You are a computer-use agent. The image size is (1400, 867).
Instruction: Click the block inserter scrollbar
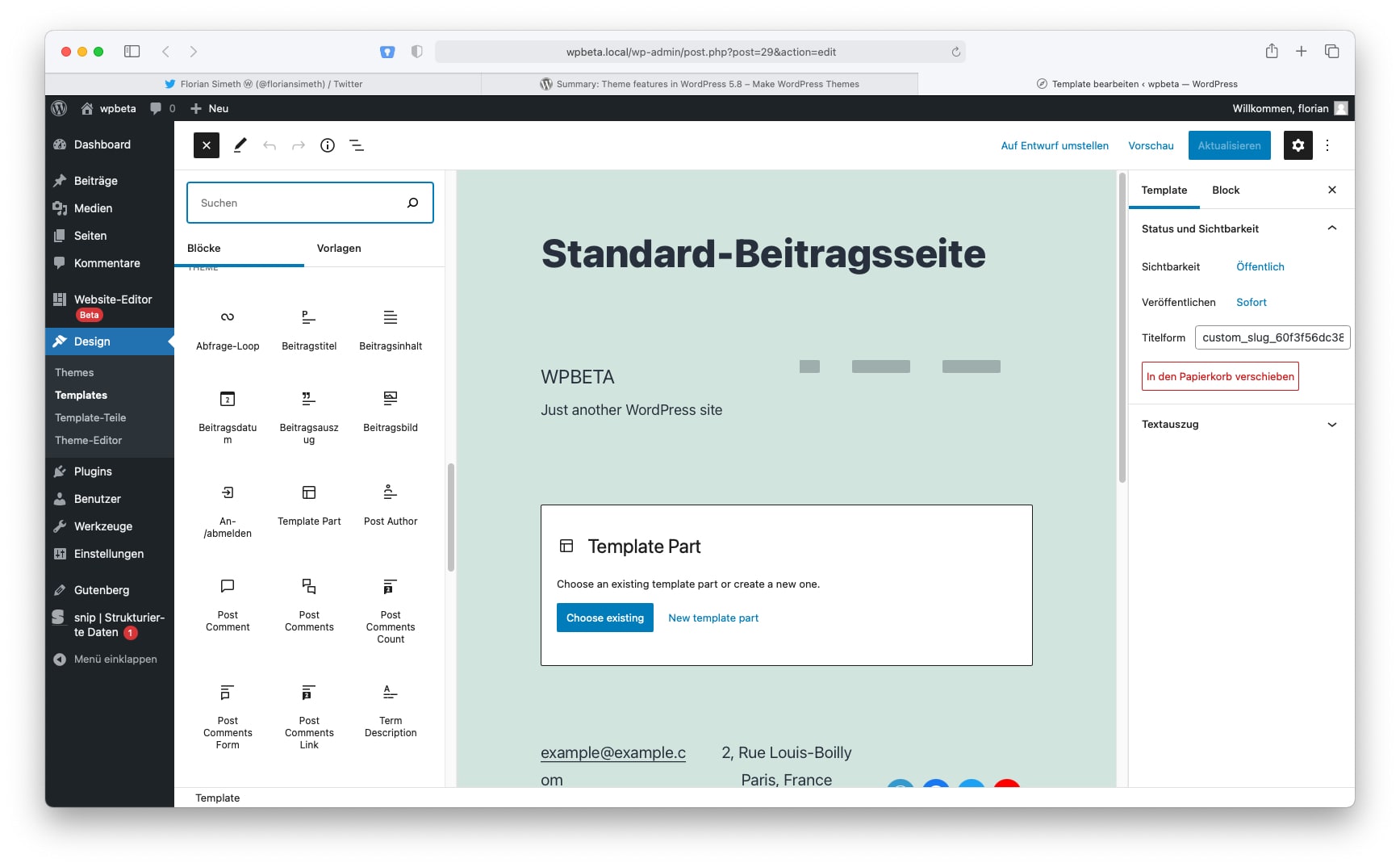[x=450, y=517]
